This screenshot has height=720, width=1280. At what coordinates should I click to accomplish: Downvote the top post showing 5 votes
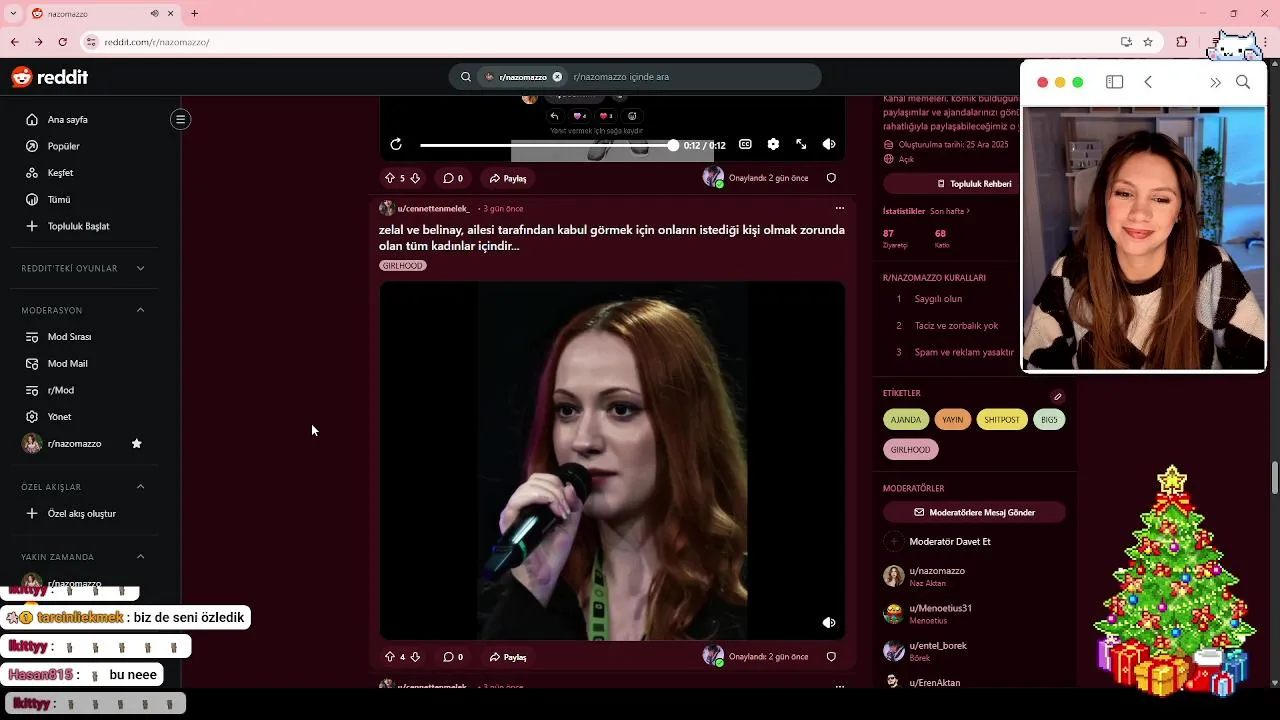(x=415, y=178)
